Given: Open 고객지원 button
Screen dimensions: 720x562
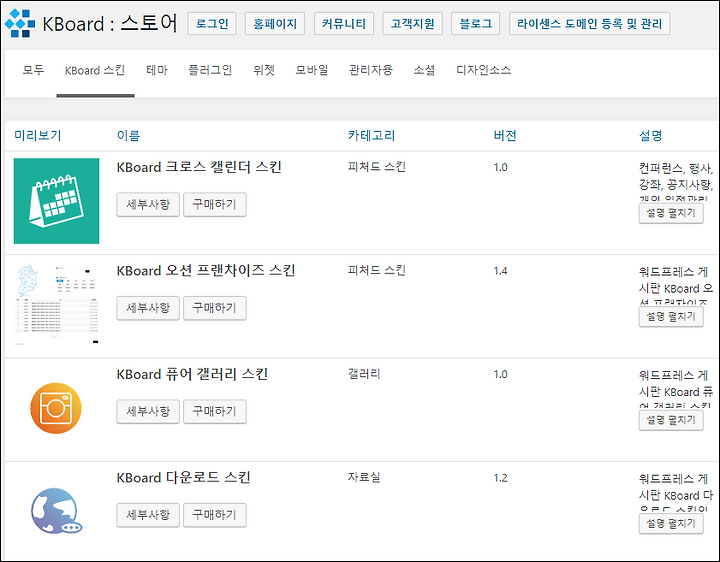Looking at the screenshot, I should pyautogui.click(x=412, y=23).
